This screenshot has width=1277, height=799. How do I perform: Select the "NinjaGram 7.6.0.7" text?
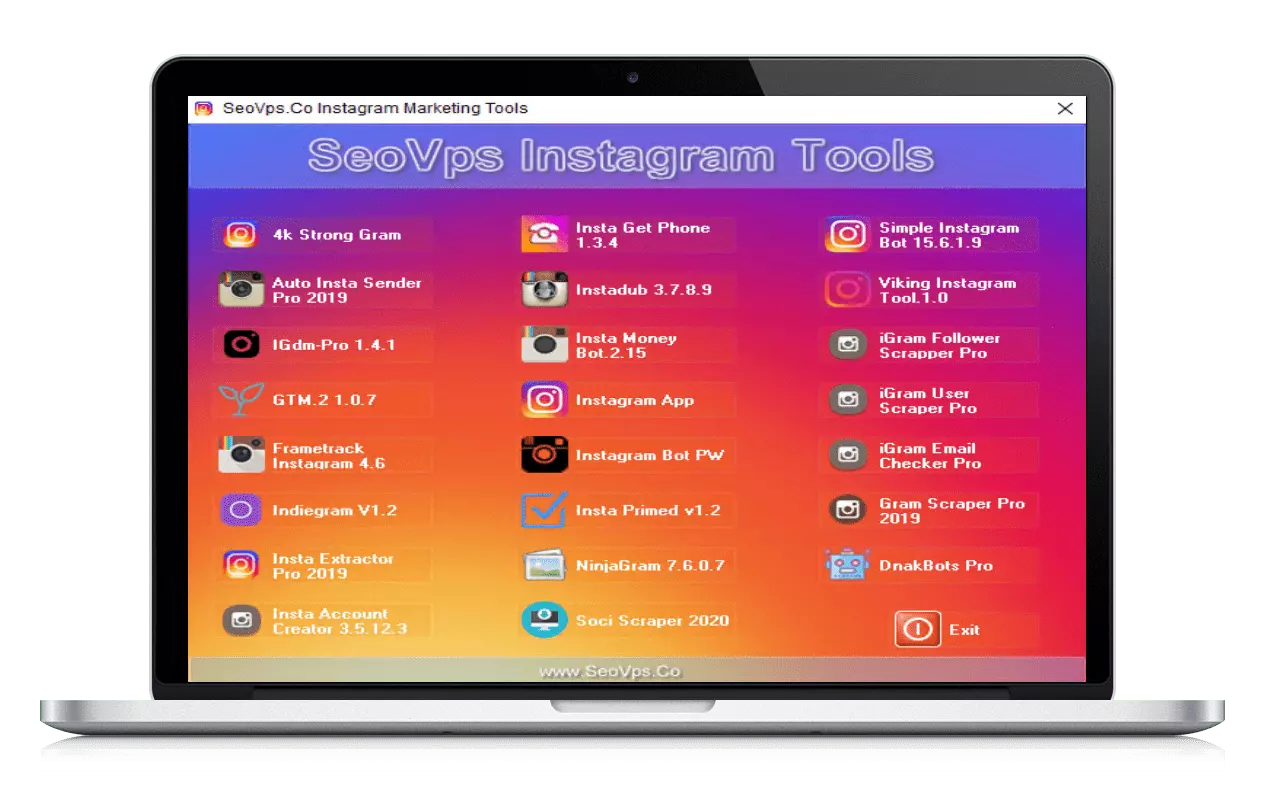pyautogui.click(x=650, y=565)
